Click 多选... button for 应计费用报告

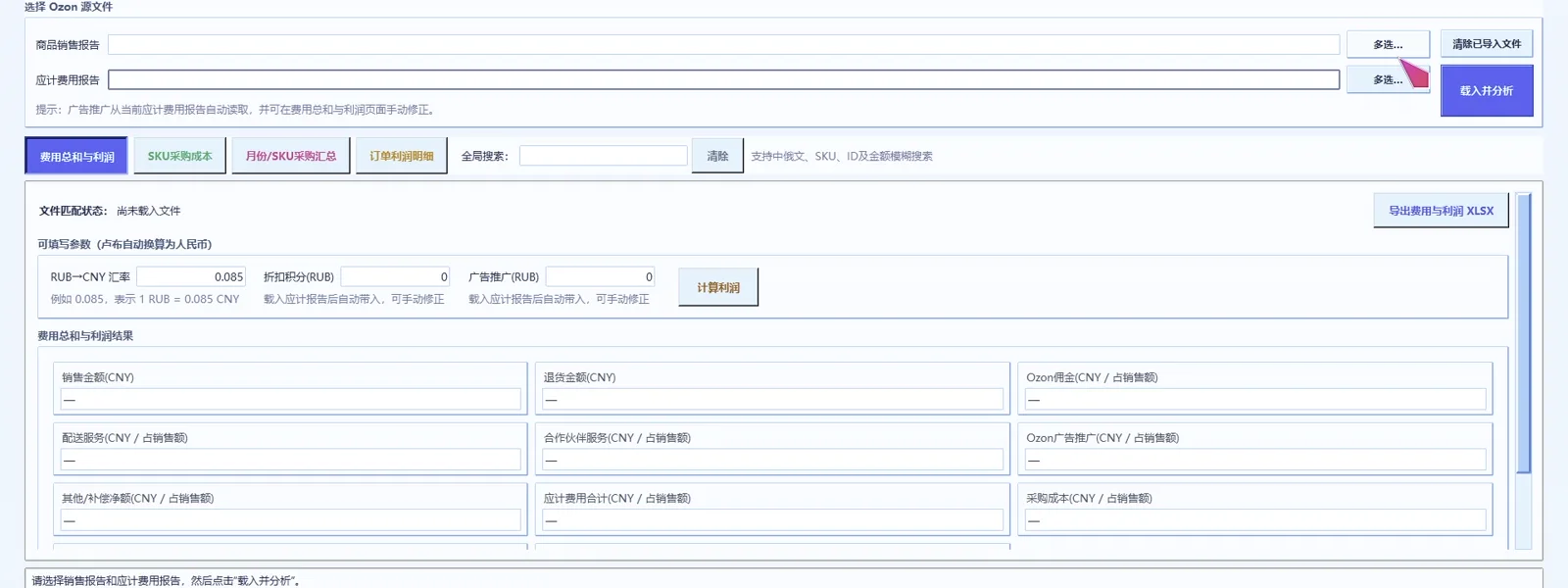coord(1388,79)
